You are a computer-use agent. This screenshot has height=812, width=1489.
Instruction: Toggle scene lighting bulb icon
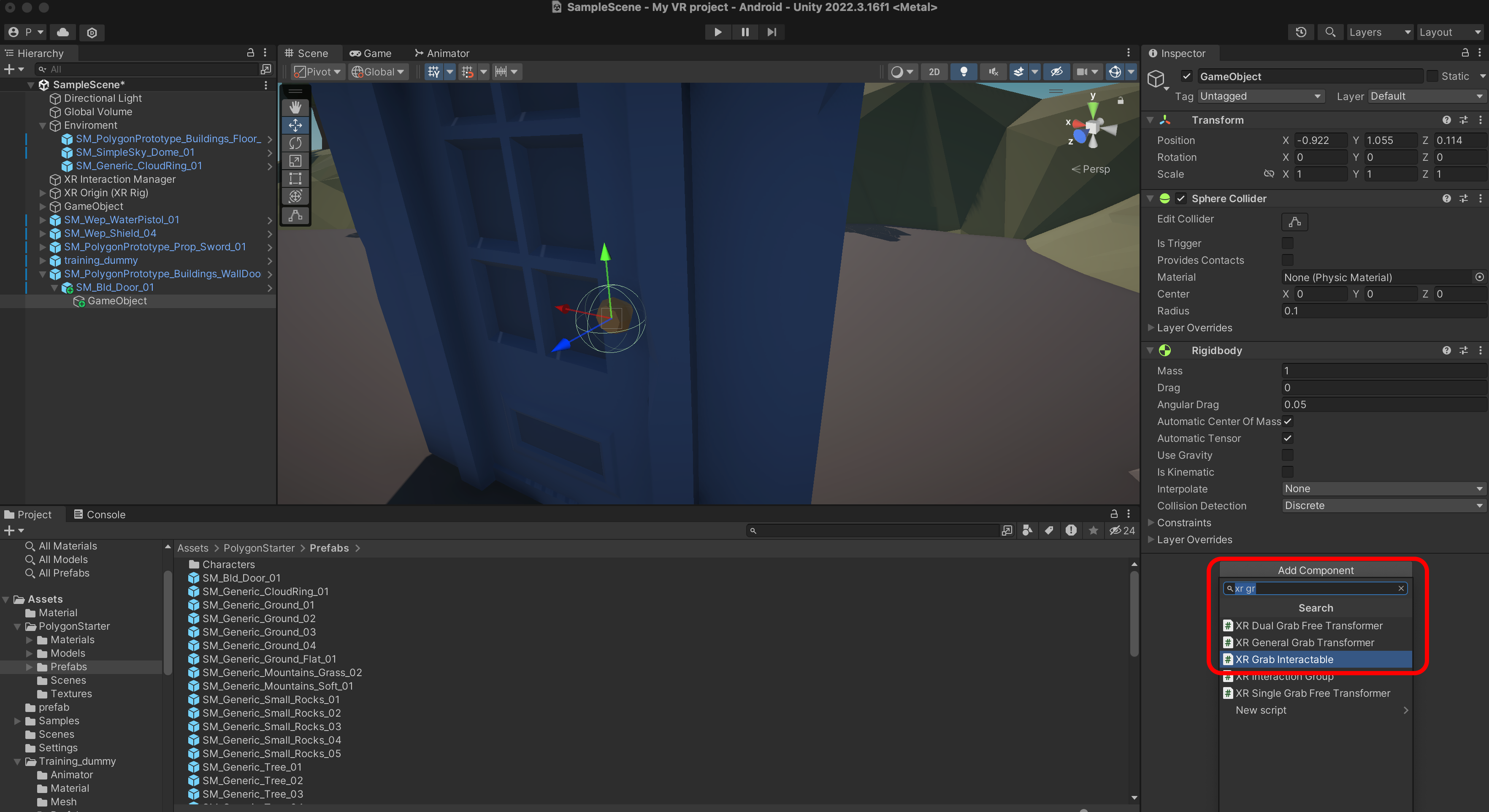(x=964, y=72)
